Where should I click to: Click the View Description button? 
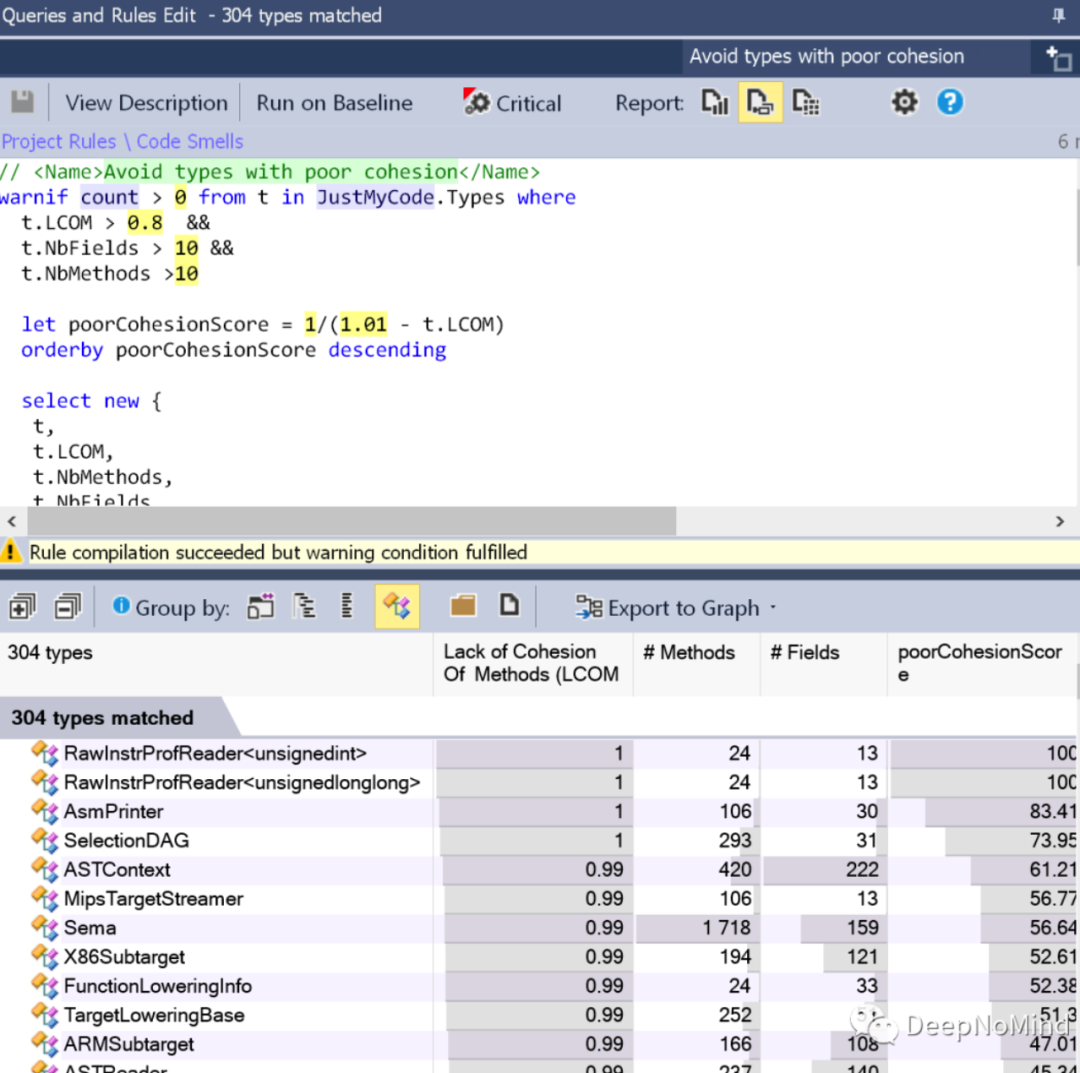pos(145,101)
